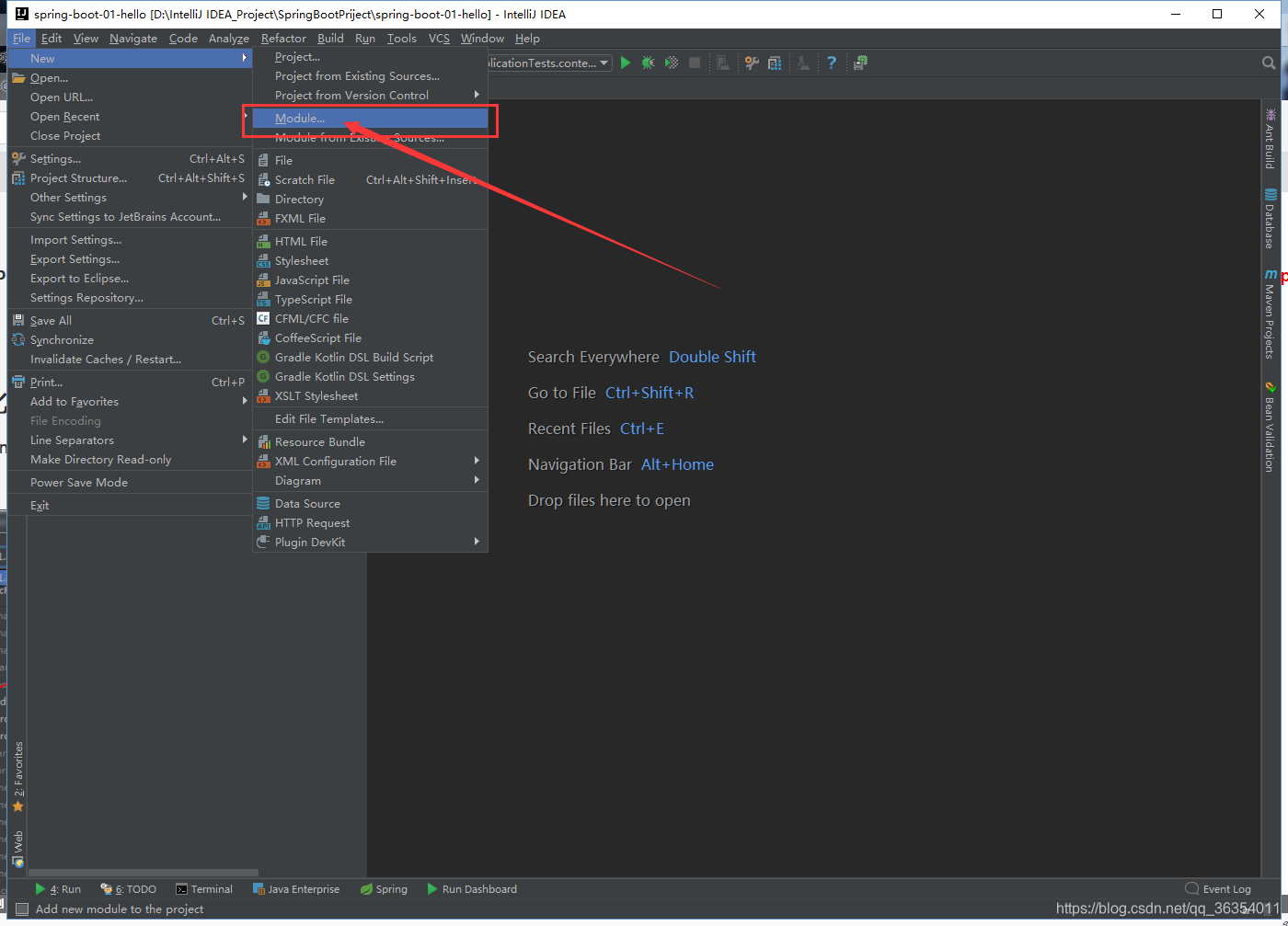Screen dimensions: 1288x926
Task: Open the Bean Validation tool window
Action: click(1270, 427)
